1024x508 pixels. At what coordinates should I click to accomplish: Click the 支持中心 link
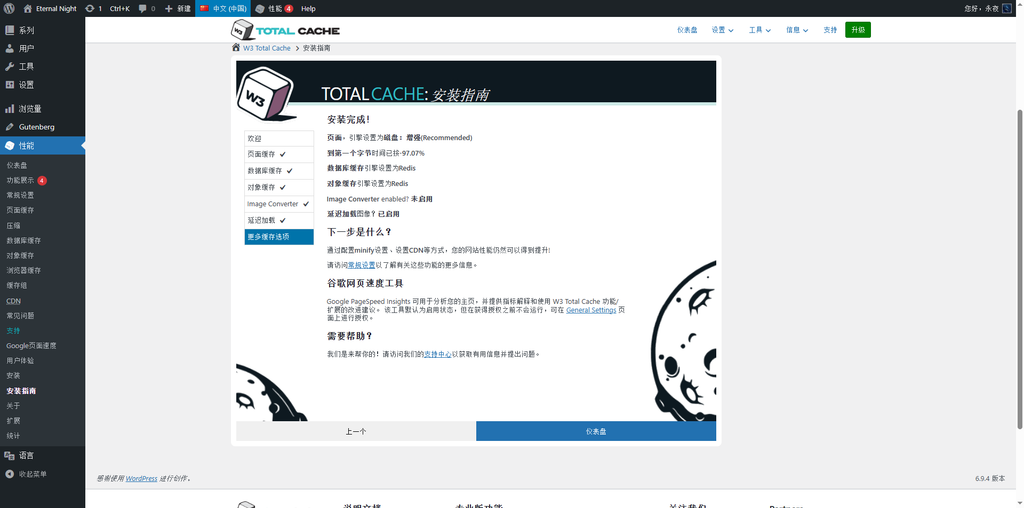(x=438, y=354)
